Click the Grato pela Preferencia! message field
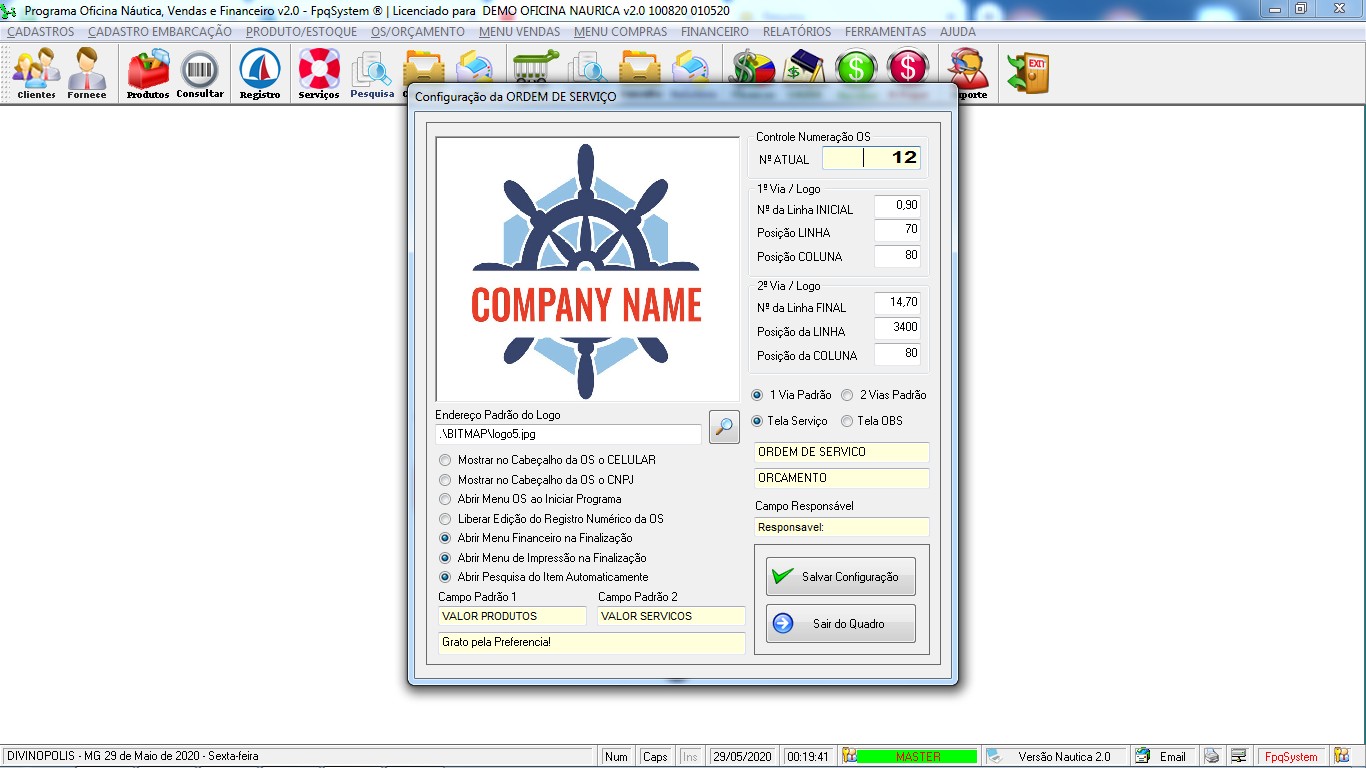Screen dimensions: 1366x768 592,643
